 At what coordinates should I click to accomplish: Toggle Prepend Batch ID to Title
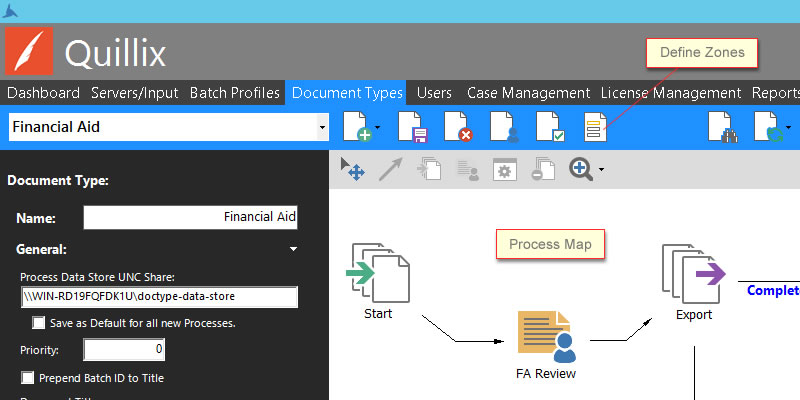click(x=28, y=378)
